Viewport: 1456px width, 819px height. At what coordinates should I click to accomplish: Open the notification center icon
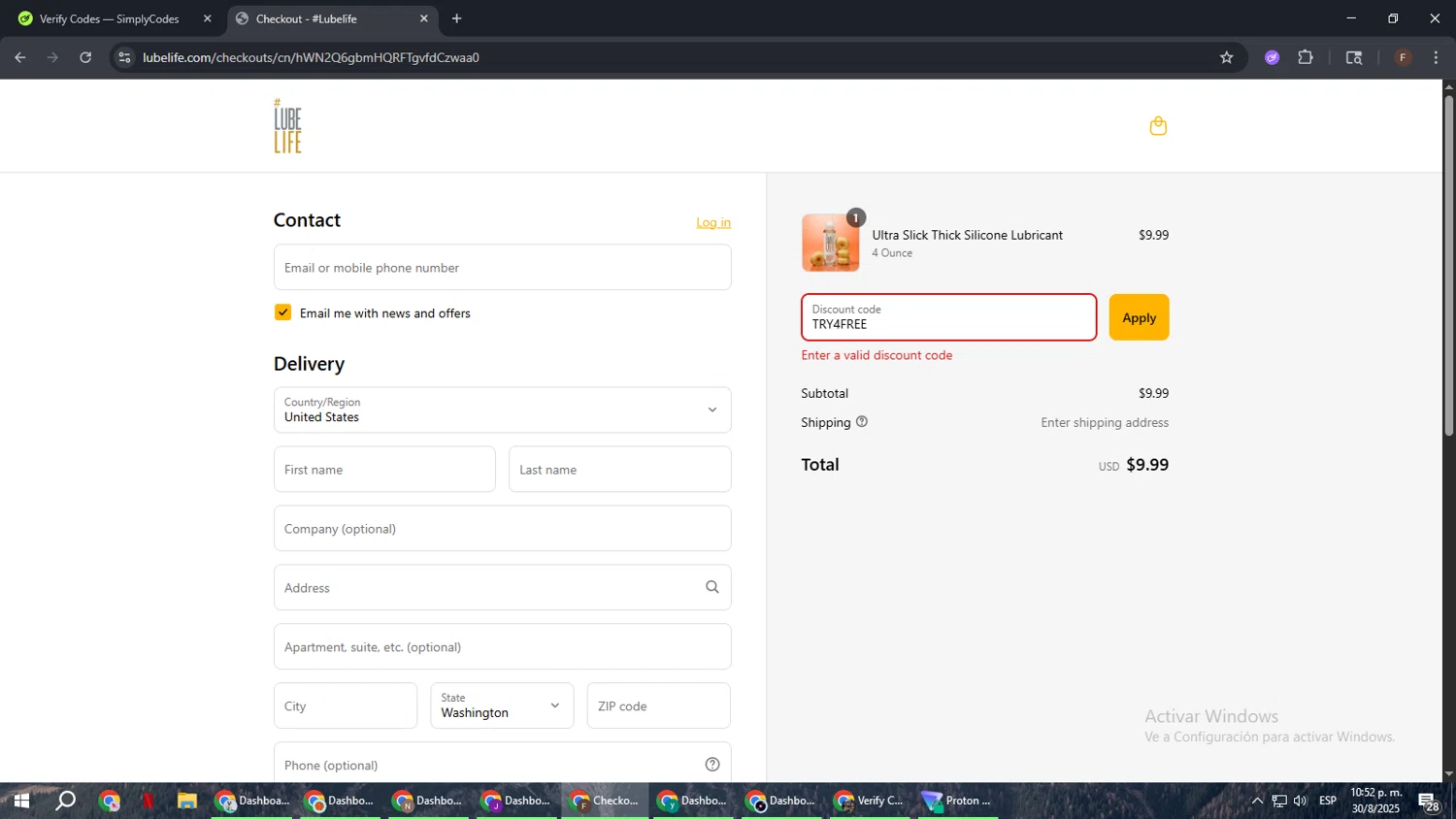1429,802
